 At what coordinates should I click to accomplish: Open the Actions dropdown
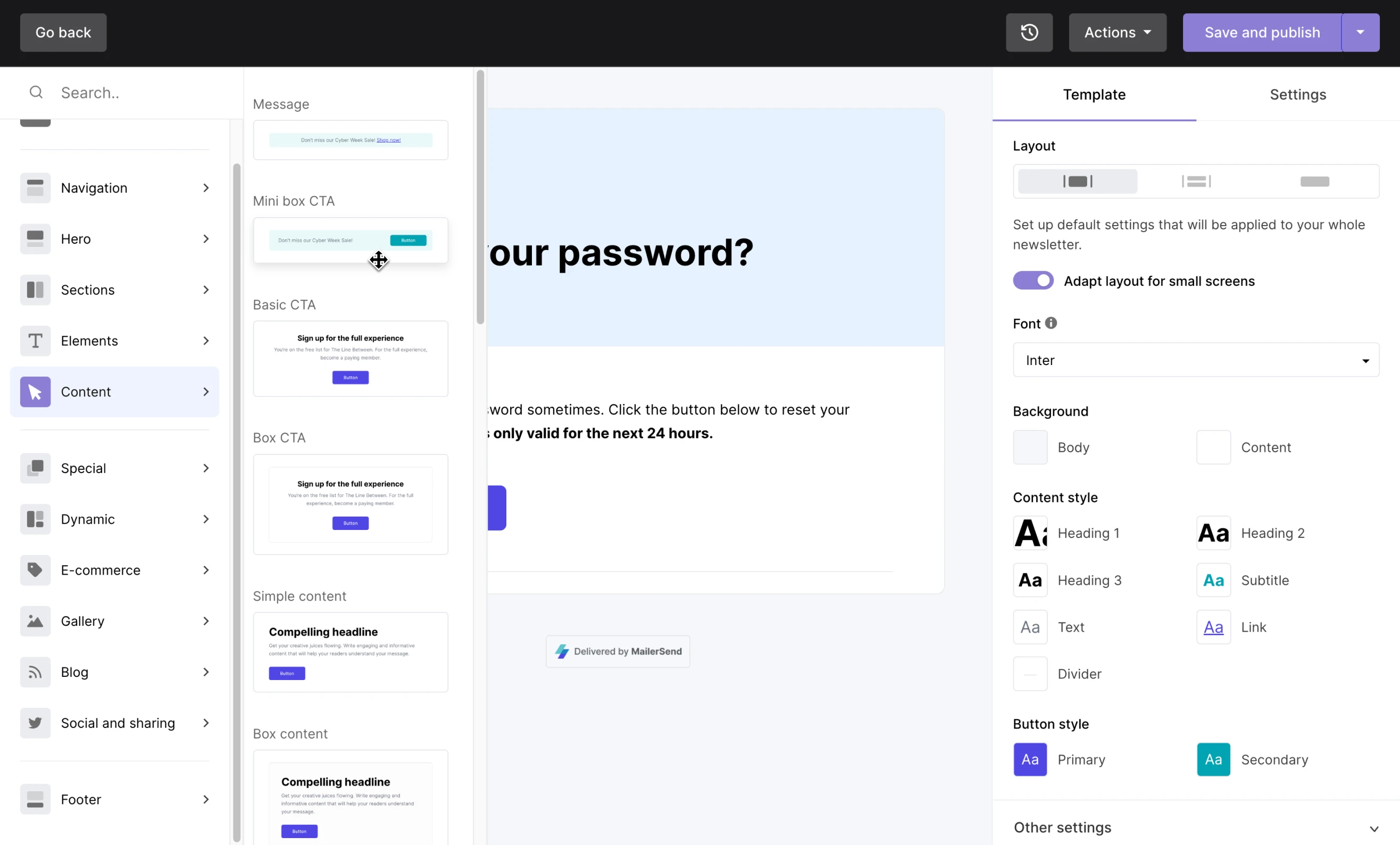1117,32
